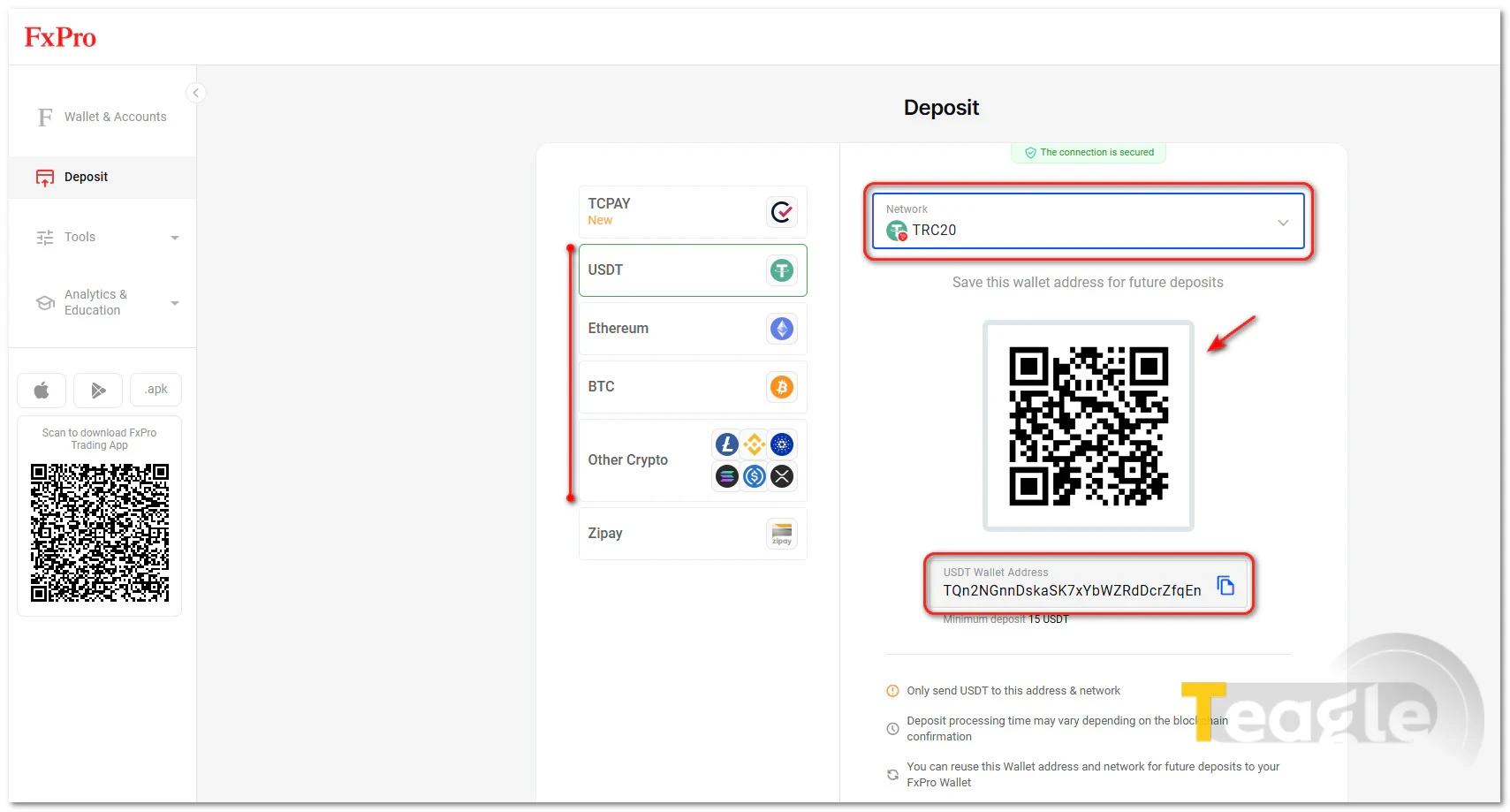Click the Minimum deposit 15 USDT text
This screenshot has width=1510, height=812.
click(1005, 619)
